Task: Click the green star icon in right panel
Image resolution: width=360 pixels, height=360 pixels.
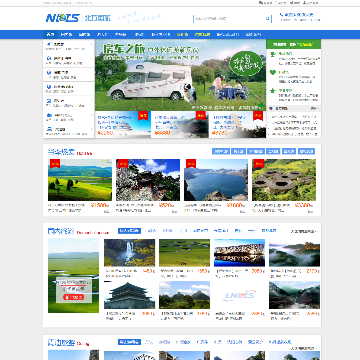Action: [273, 90]
